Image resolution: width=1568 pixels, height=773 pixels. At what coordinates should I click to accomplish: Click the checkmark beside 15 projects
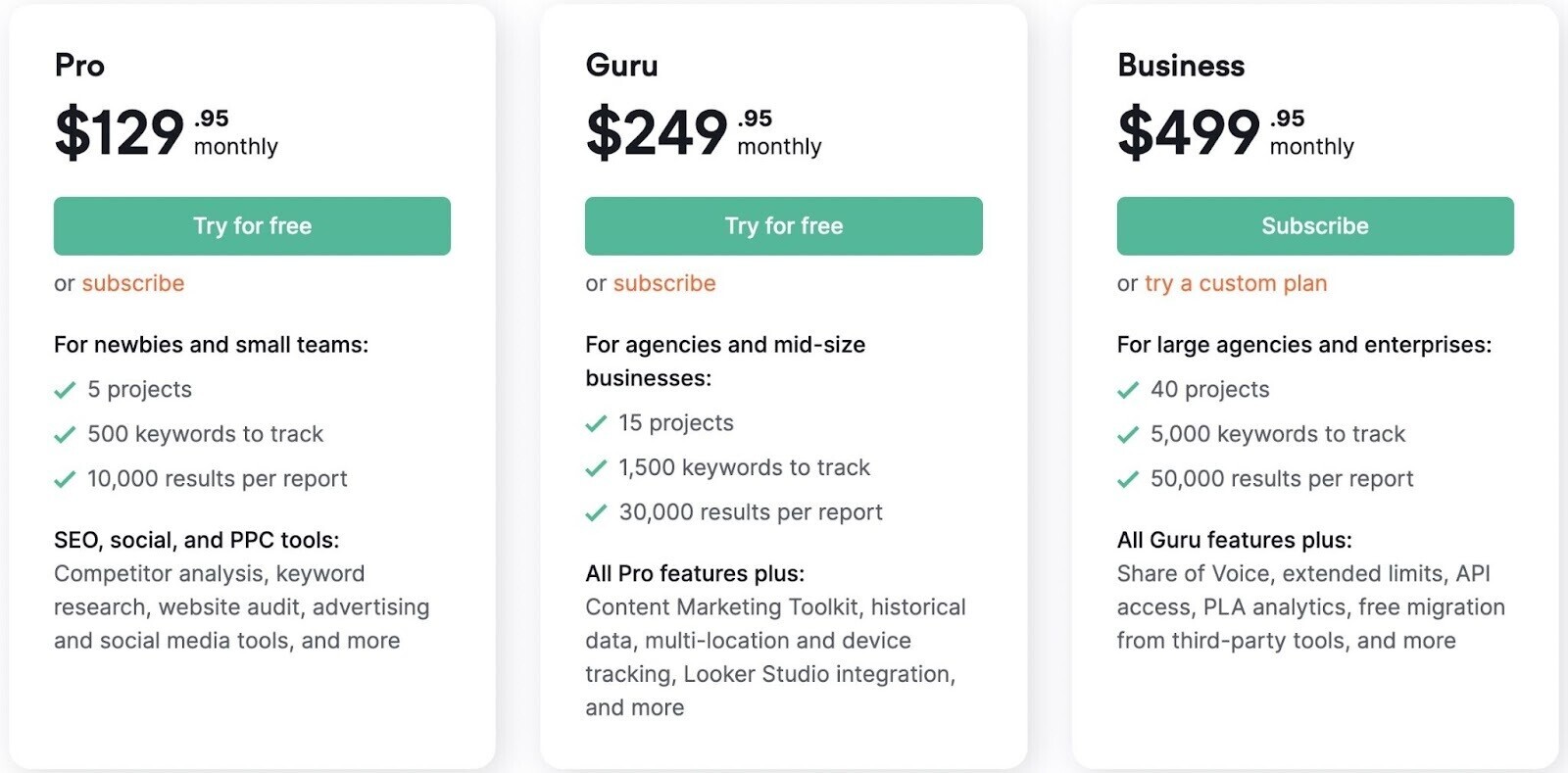pyautogui.click(x=596, y=423)
